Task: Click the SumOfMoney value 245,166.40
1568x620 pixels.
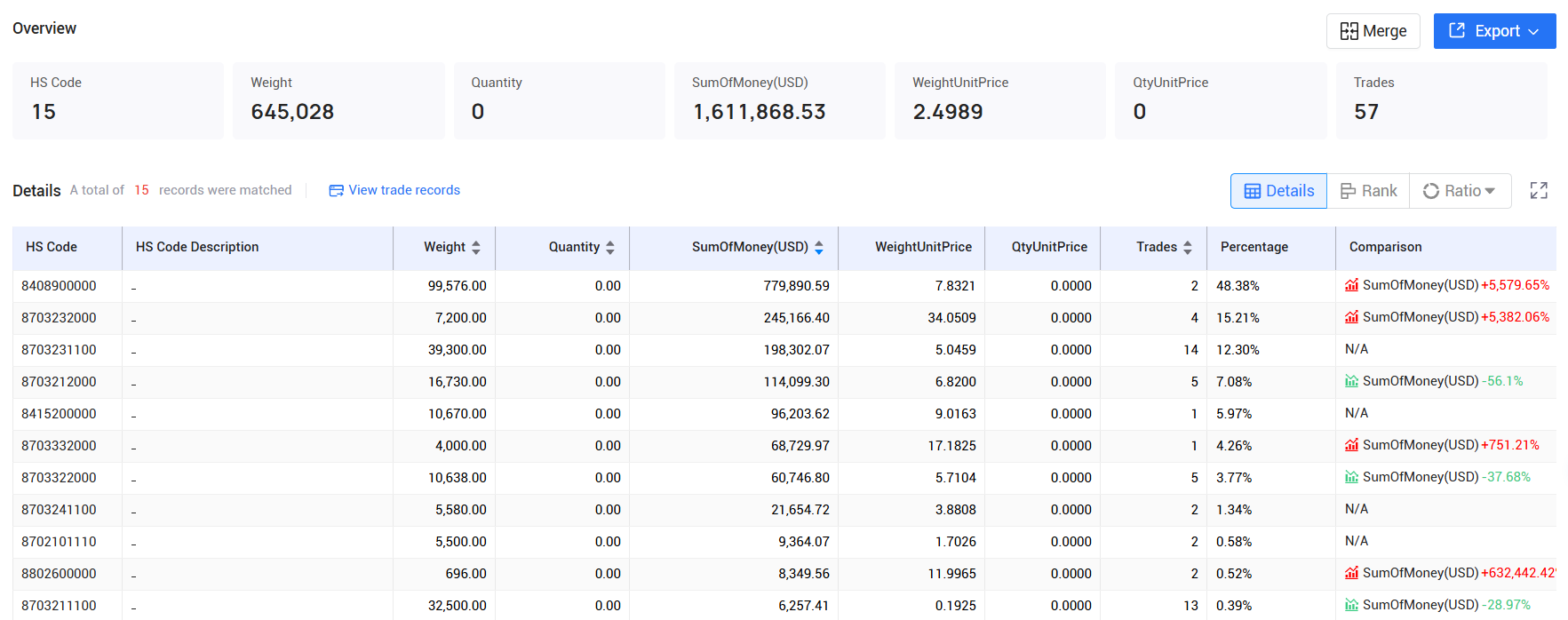Action: coord(796,318)
